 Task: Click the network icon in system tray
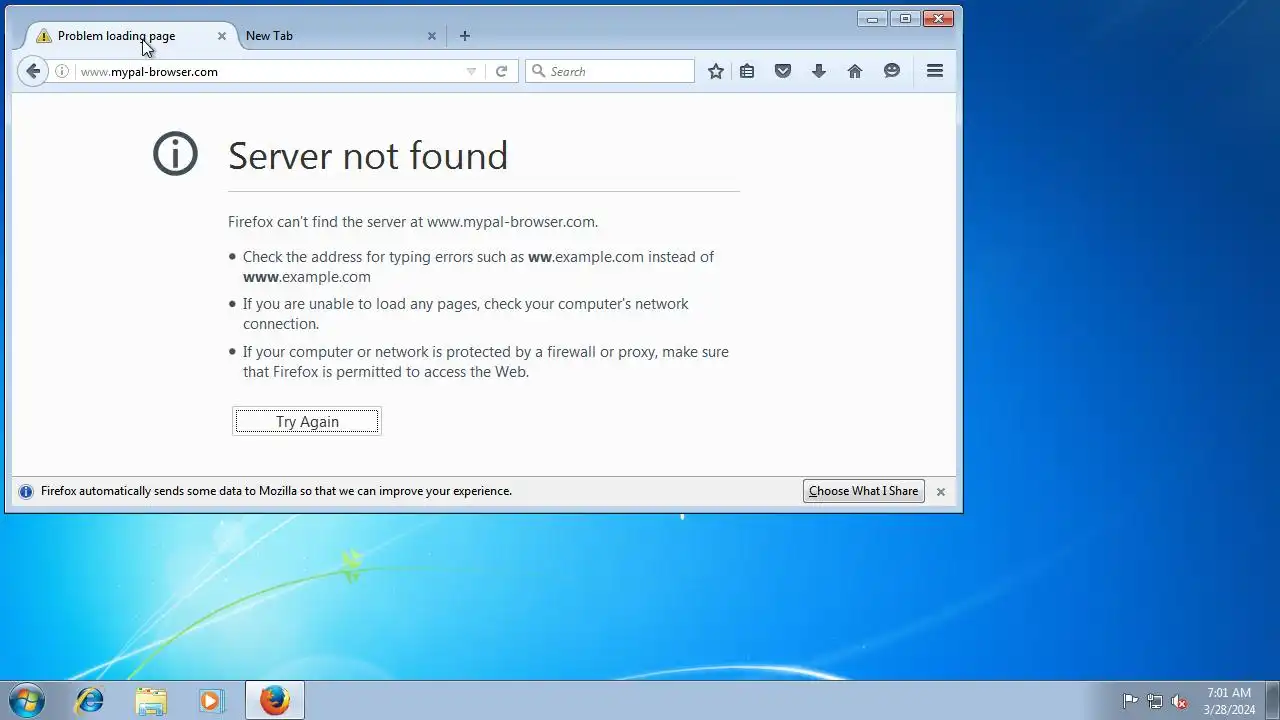tap(1155, 701)
